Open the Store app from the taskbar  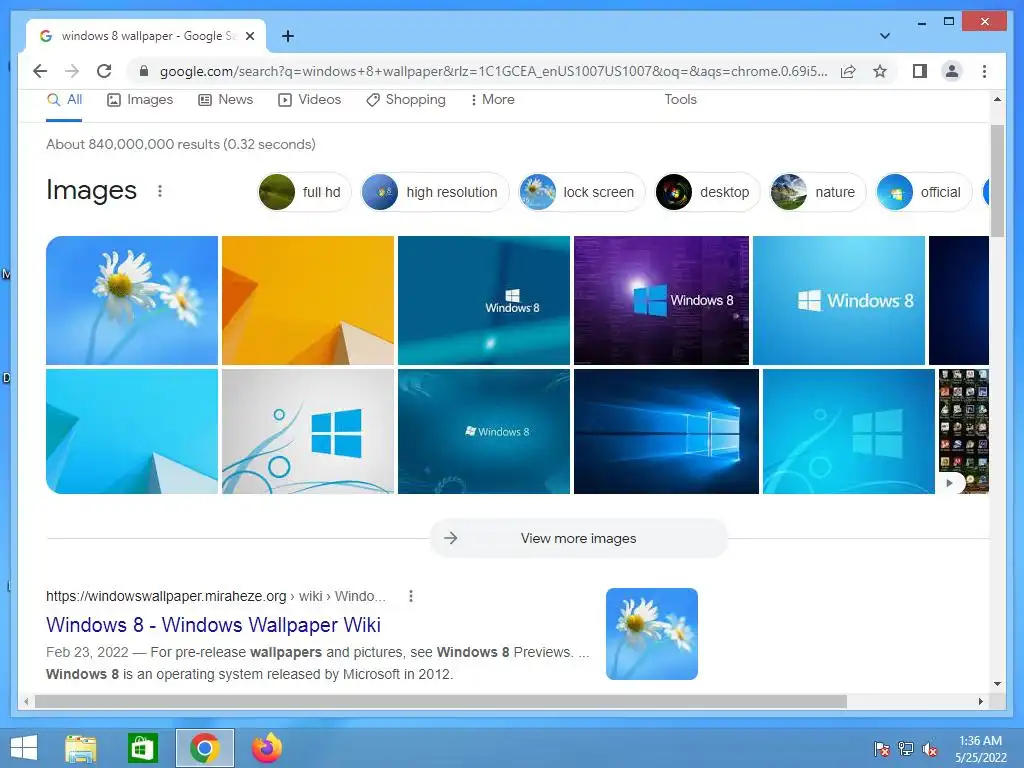pos(142,748)
